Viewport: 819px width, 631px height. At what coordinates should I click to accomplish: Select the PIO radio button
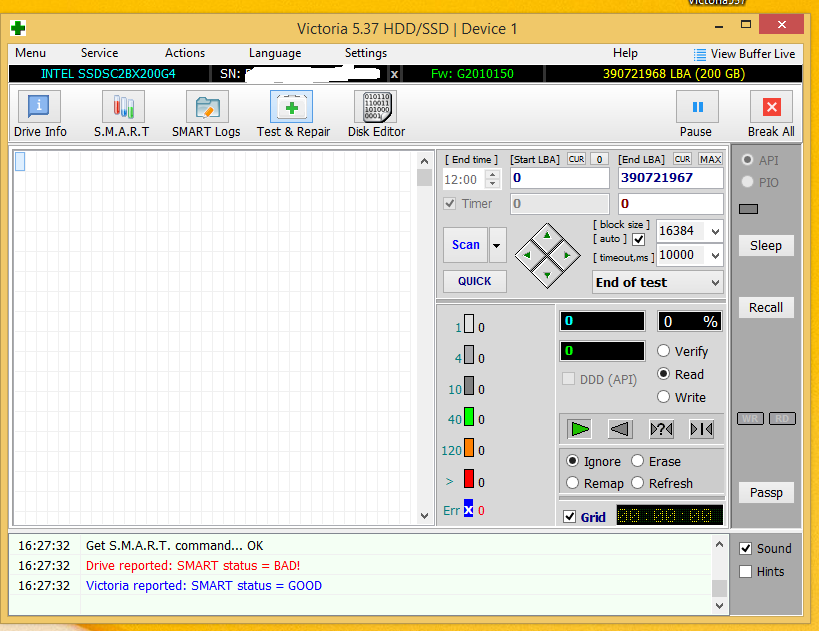pos(747,181)
